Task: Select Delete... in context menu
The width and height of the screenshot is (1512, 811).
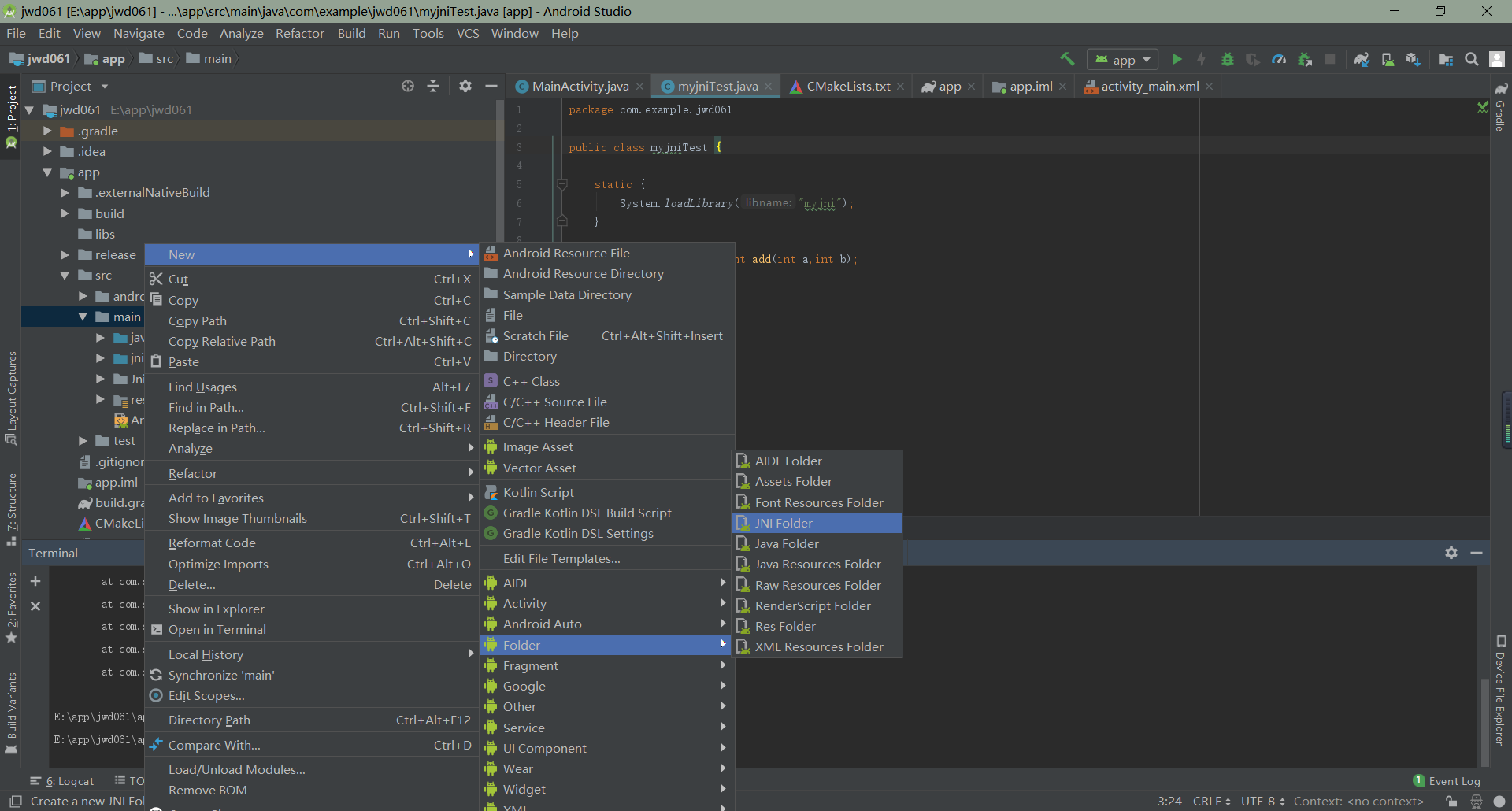Action: [x=313, y=584]
